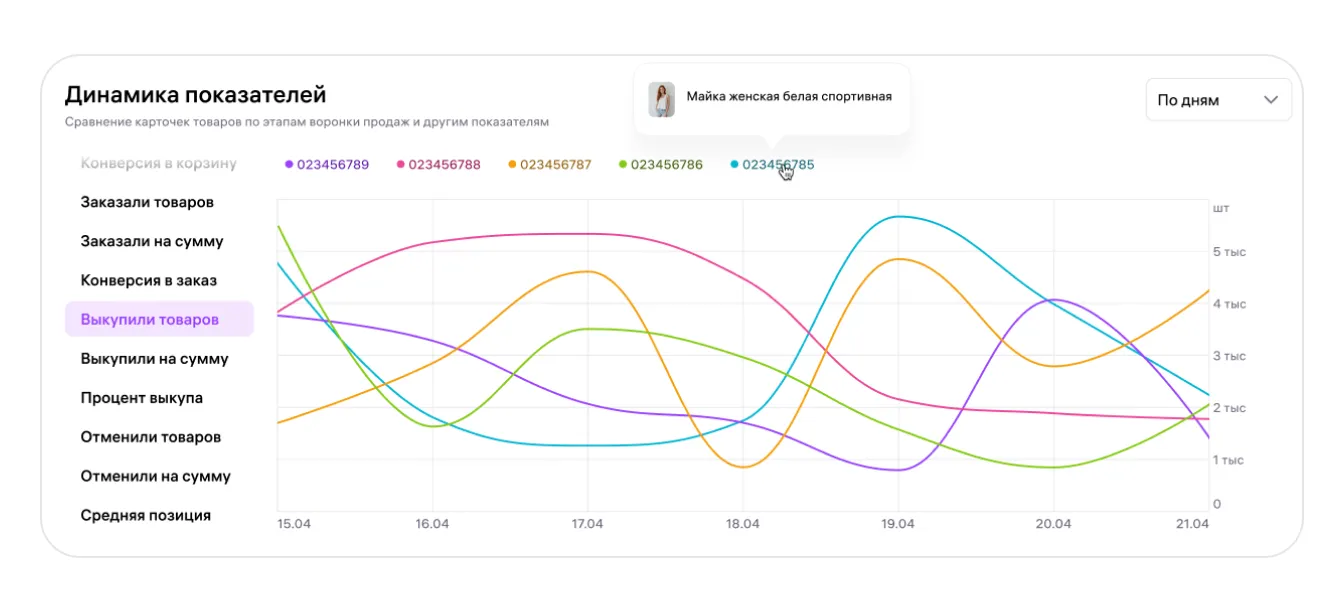Click the cyan 023456785 legend item
This screenshot has width=1344, height=612.
pos(772,164)
